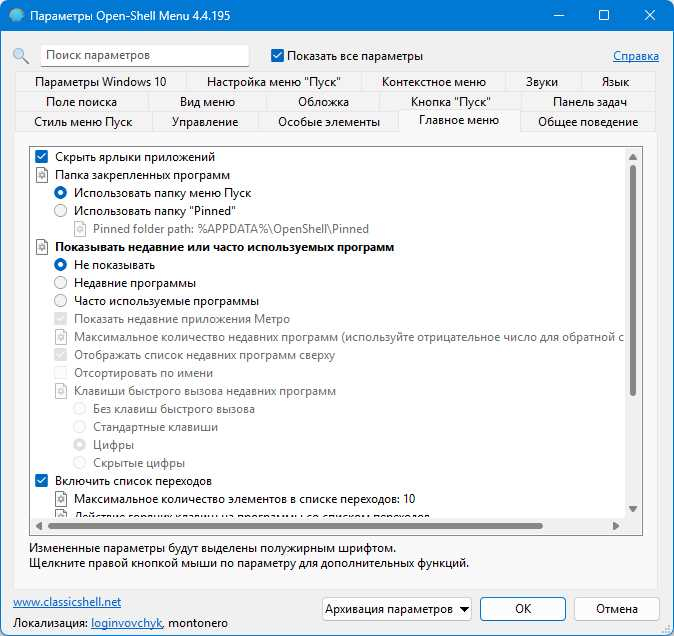Screen dimensions: 674x636
Task: Open "Стиль меню Пуск" tab
Action: tap(83, 122)
